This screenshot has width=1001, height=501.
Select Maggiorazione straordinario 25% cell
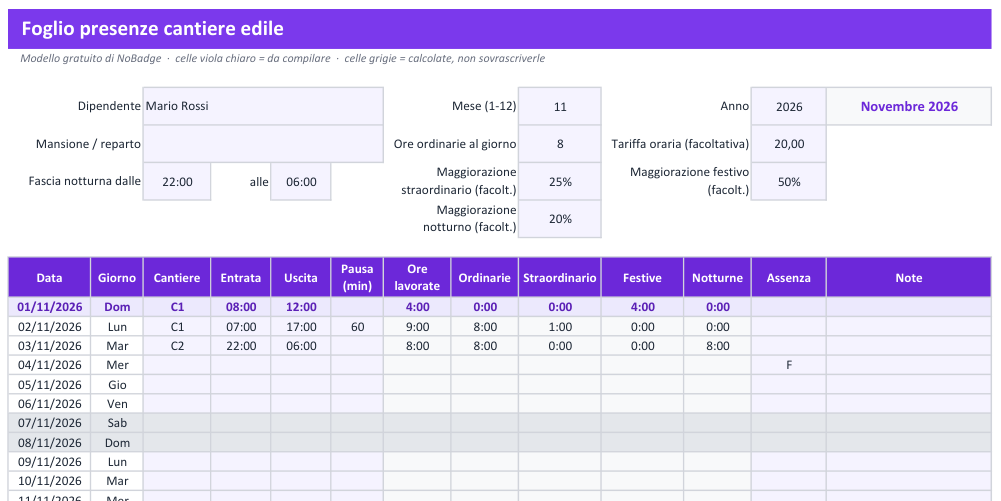tap(560, 181)
